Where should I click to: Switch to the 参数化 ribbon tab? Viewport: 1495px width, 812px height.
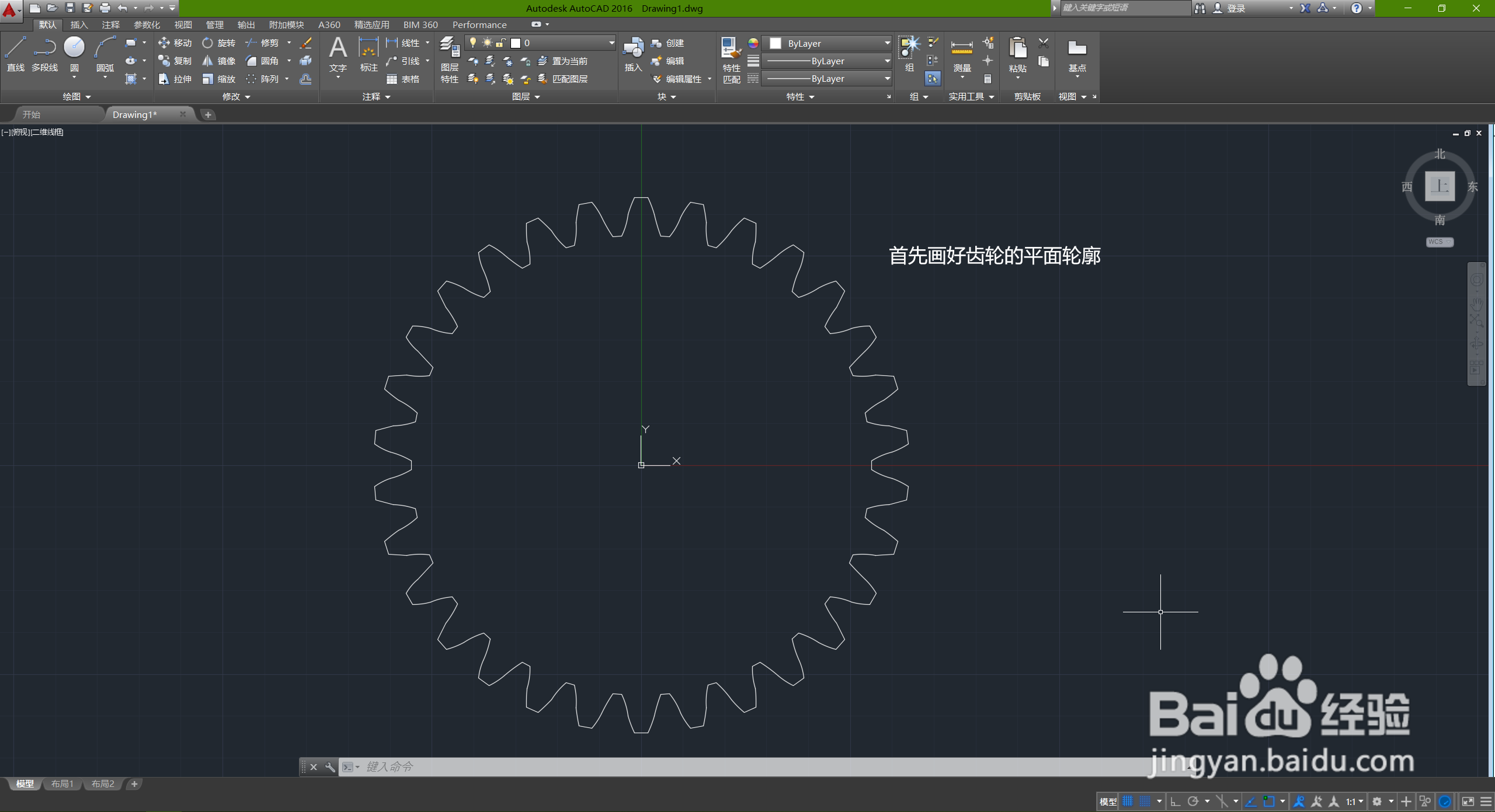pos(147,25)
